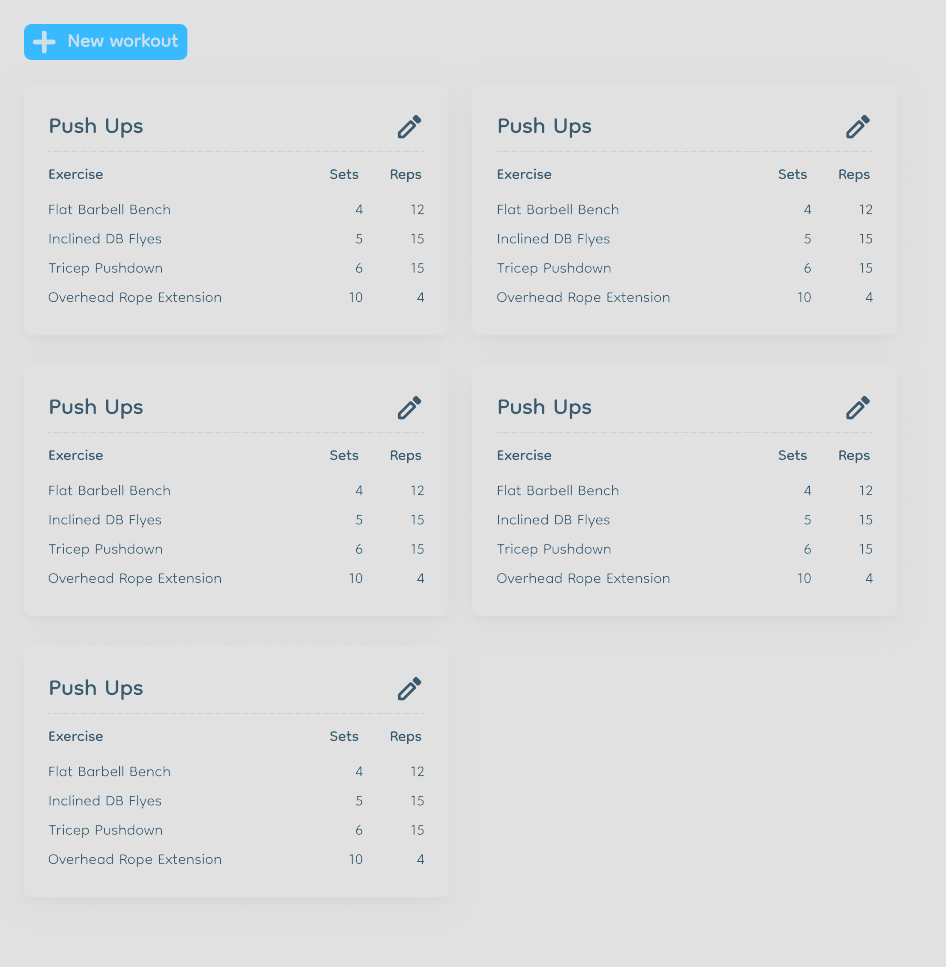Edit the bottom-left Push Ups workout
The width and height of the screenshot is (946, 967).
pyautogui.click(x=409, y=689)
